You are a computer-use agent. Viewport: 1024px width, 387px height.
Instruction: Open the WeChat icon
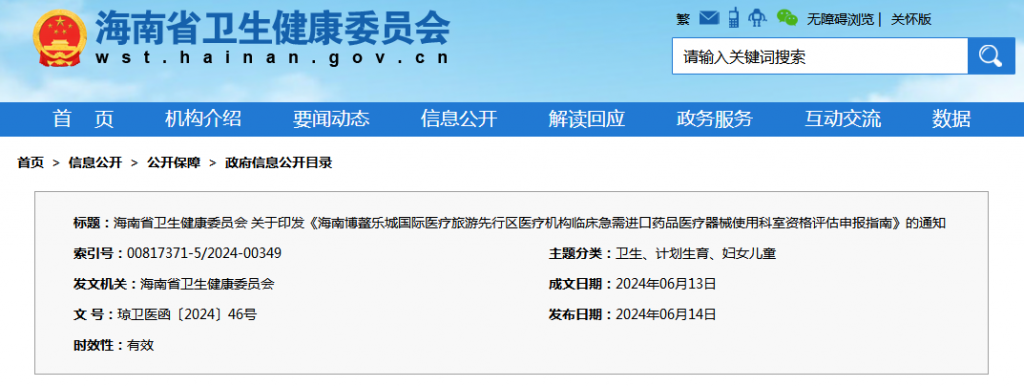click(x=787, y=18)
